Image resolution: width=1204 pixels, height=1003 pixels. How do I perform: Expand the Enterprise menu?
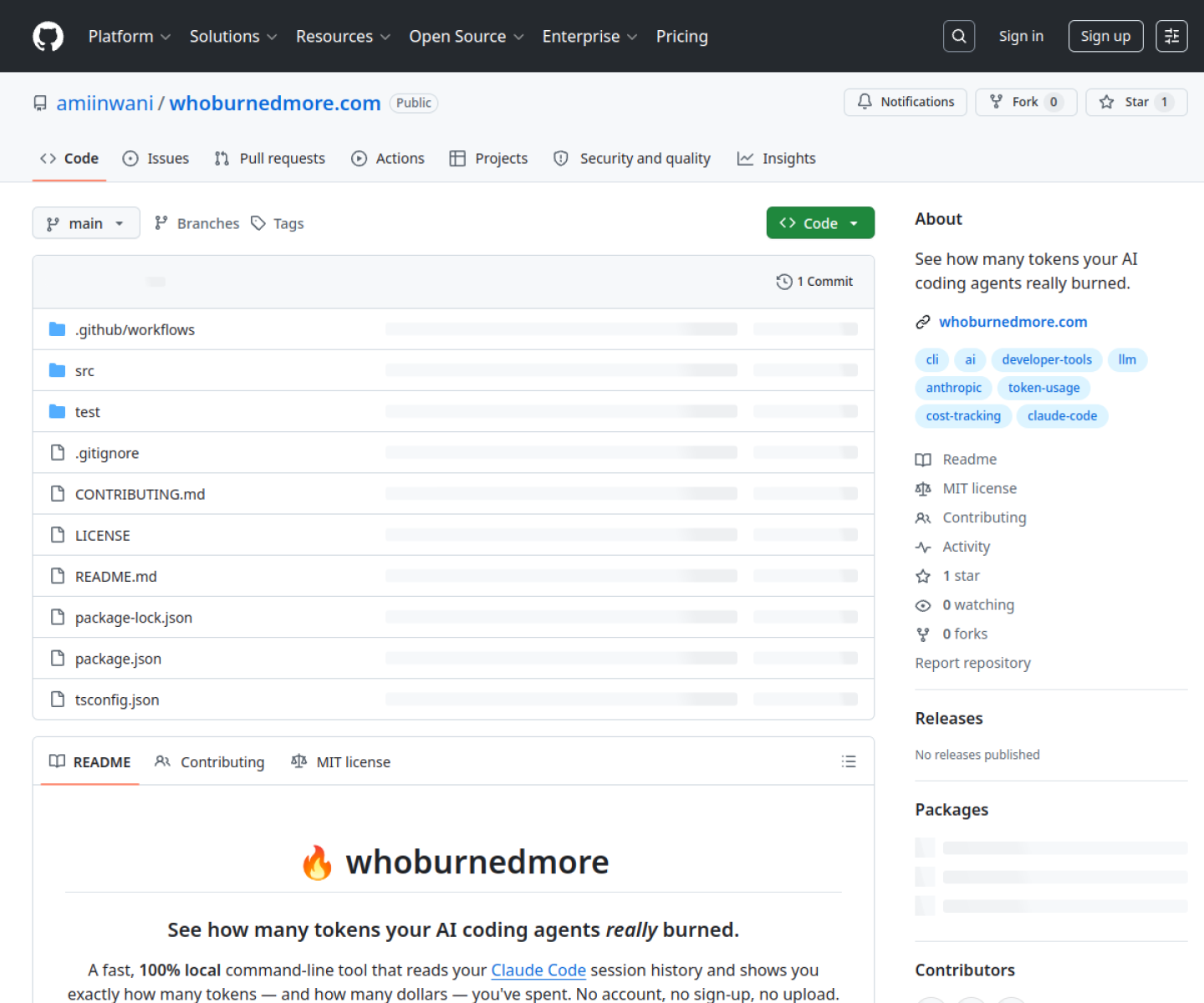tap(589, 36)
